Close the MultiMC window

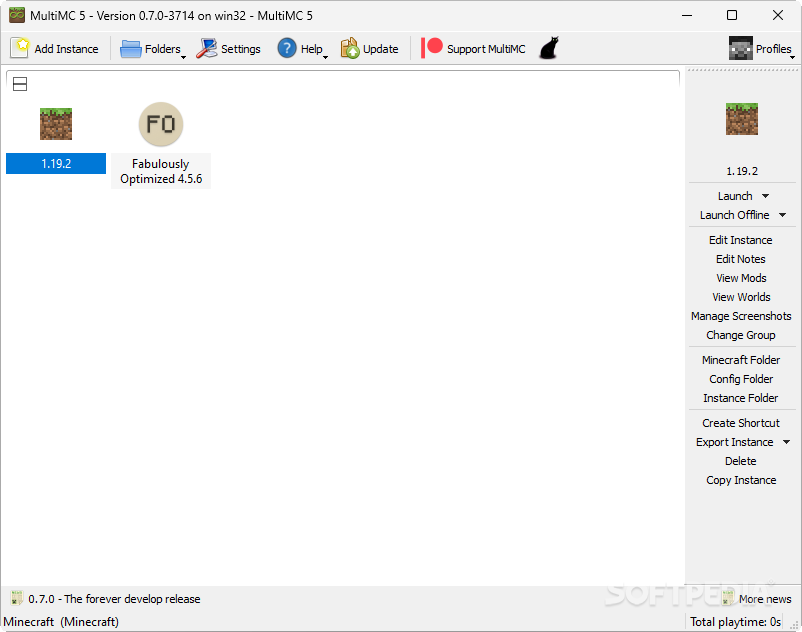(x=778, y=15)
